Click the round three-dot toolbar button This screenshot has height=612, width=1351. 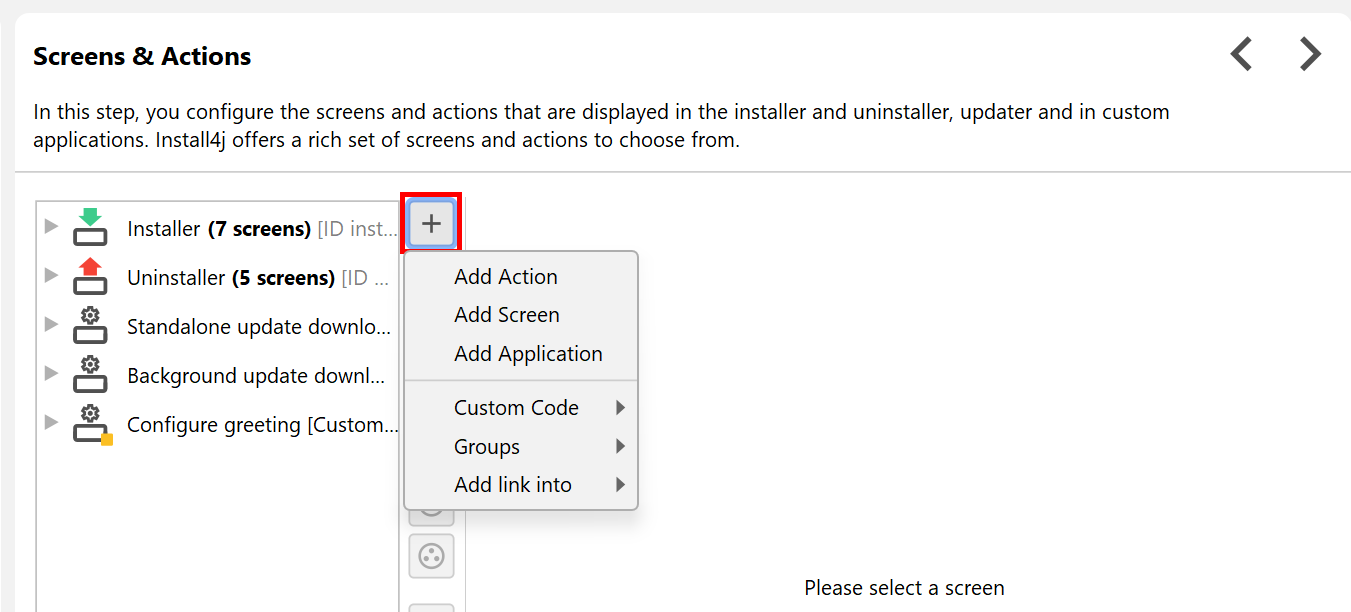tap(431, 556)
